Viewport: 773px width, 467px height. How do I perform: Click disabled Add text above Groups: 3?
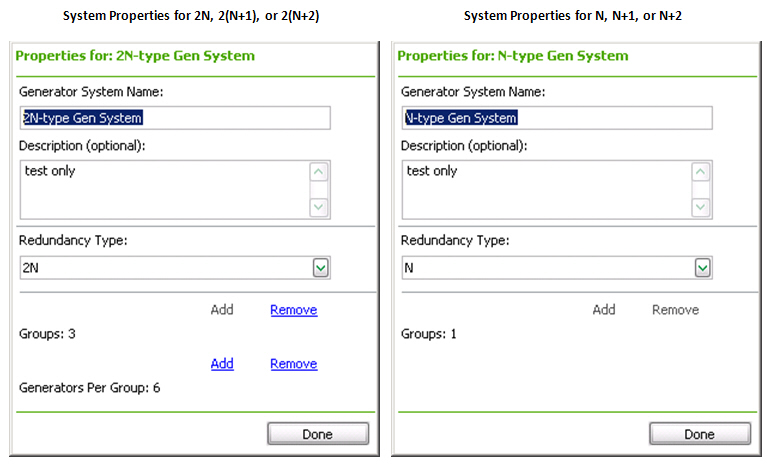[x=222, y=310]
